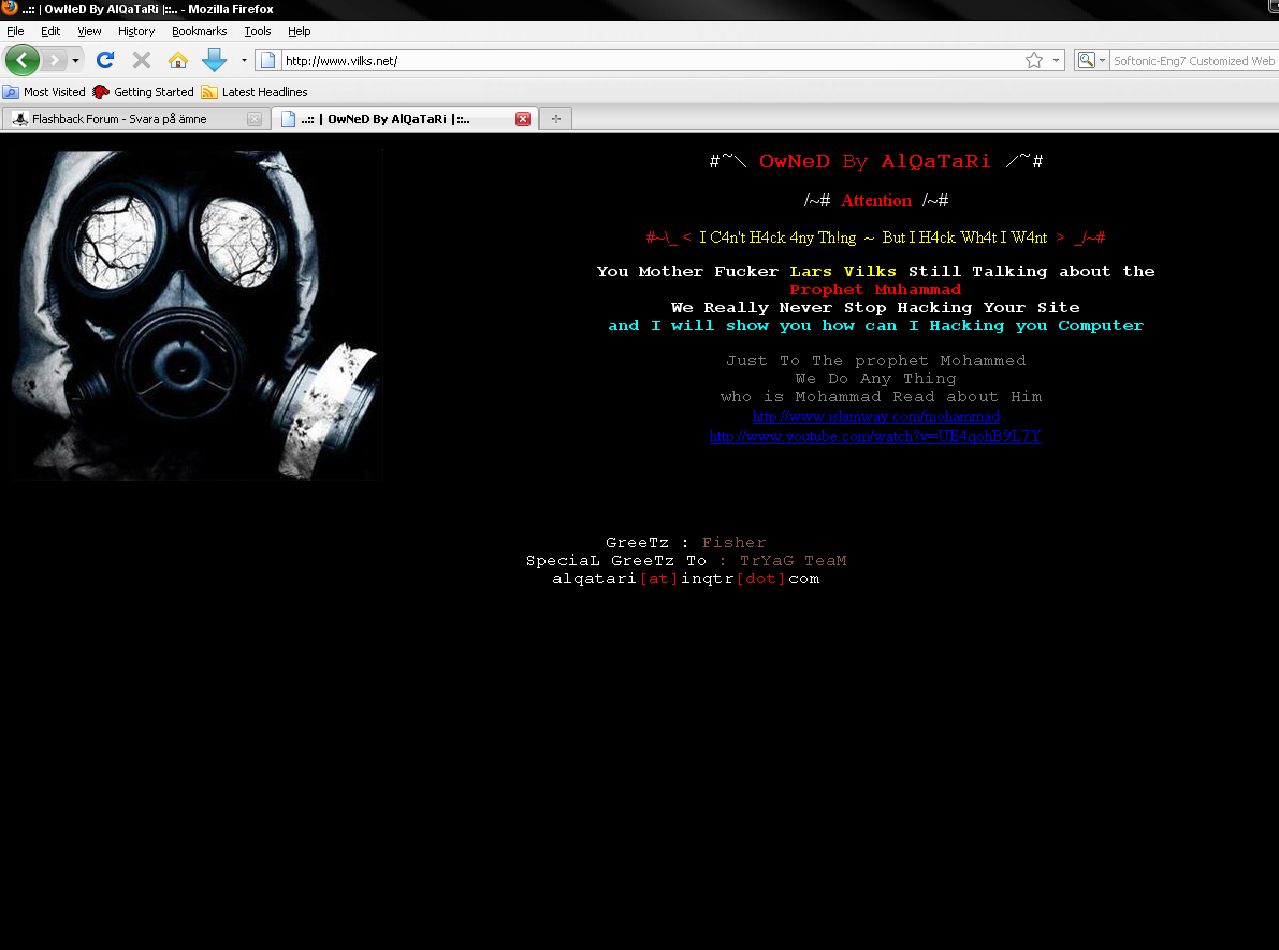
Task: Open the recent pages history dropdown arrow
Action: [75, 61]
